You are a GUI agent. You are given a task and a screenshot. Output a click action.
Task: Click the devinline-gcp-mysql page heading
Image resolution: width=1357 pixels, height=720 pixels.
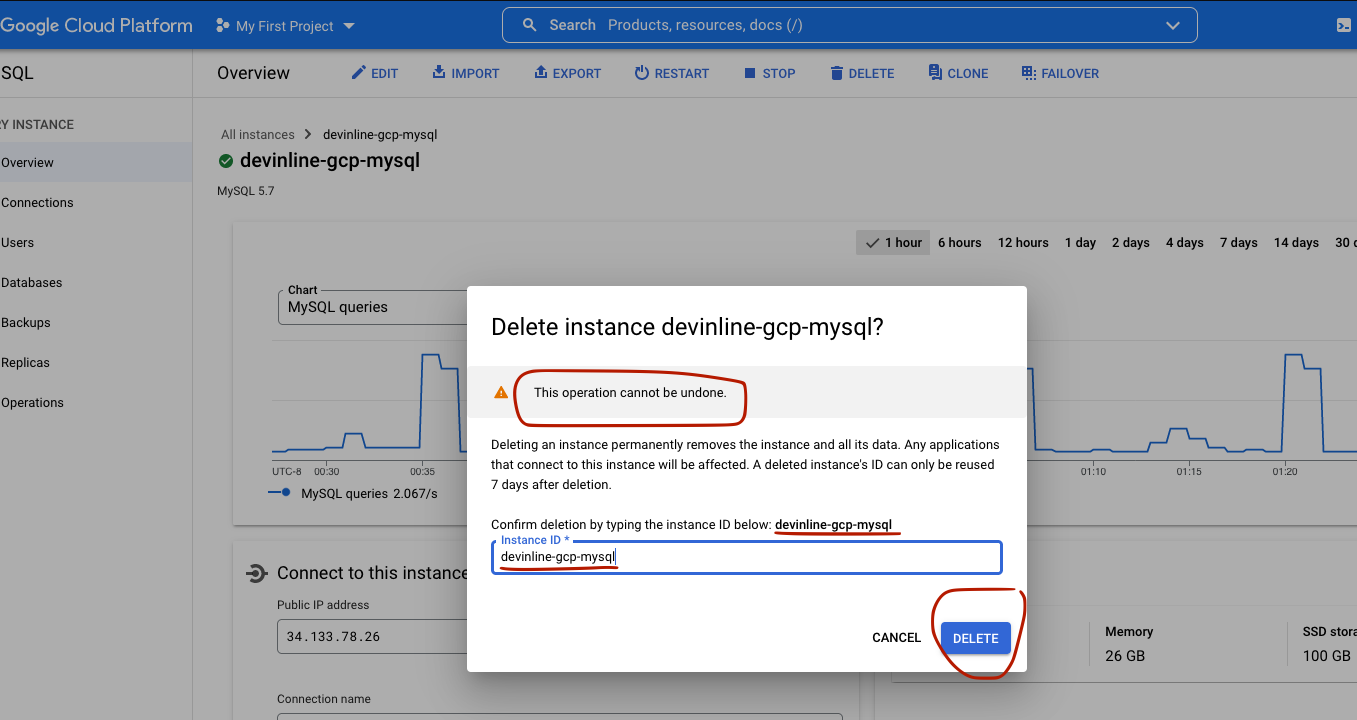coord(330,161)
